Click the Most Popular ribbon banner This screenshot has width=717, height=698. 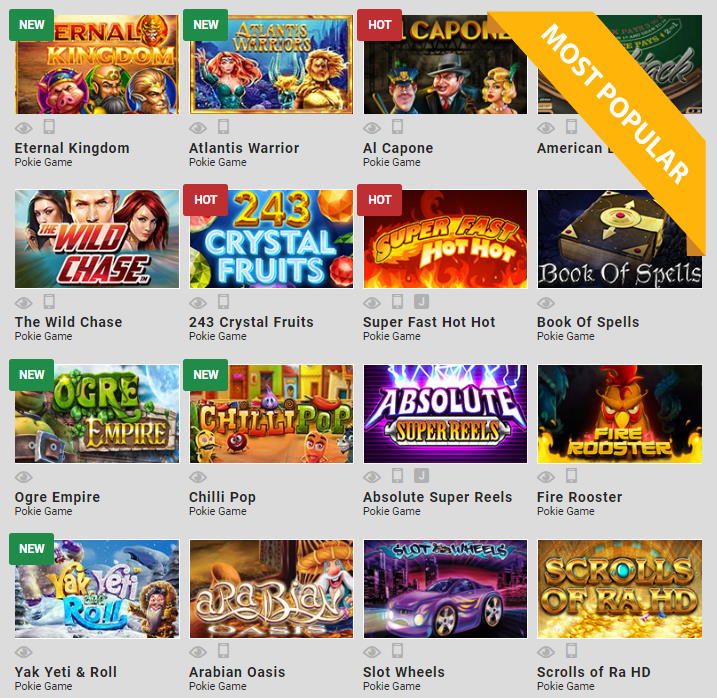614,103
